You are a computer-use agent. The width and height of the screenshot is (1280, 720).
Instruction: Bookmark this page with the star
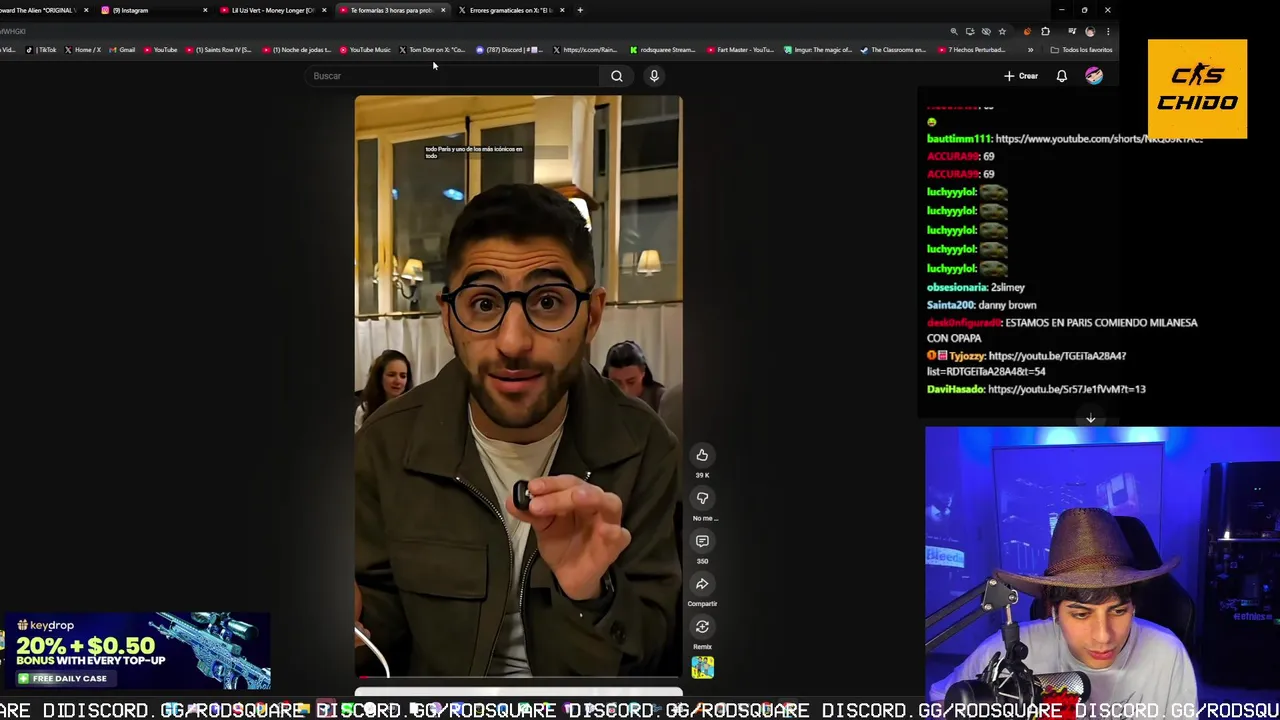coord(1002,31)
